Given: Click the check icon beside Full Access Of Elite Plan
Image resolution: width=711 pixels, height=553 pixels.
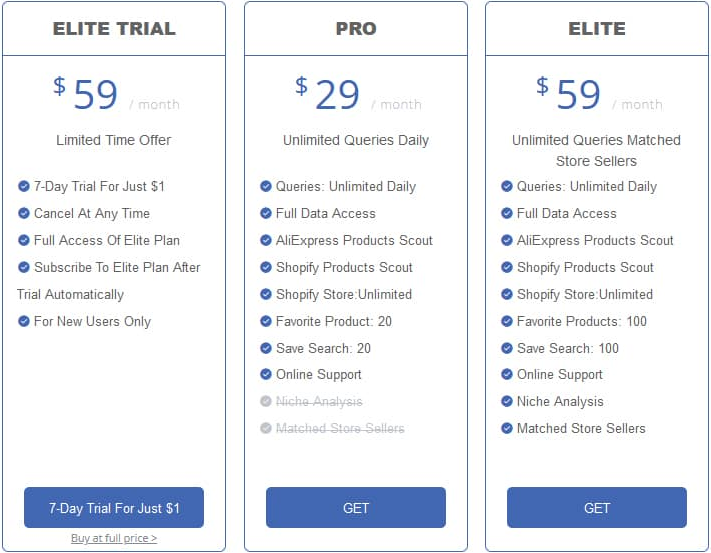Looking at the screenshot, I should pos(24,240).
